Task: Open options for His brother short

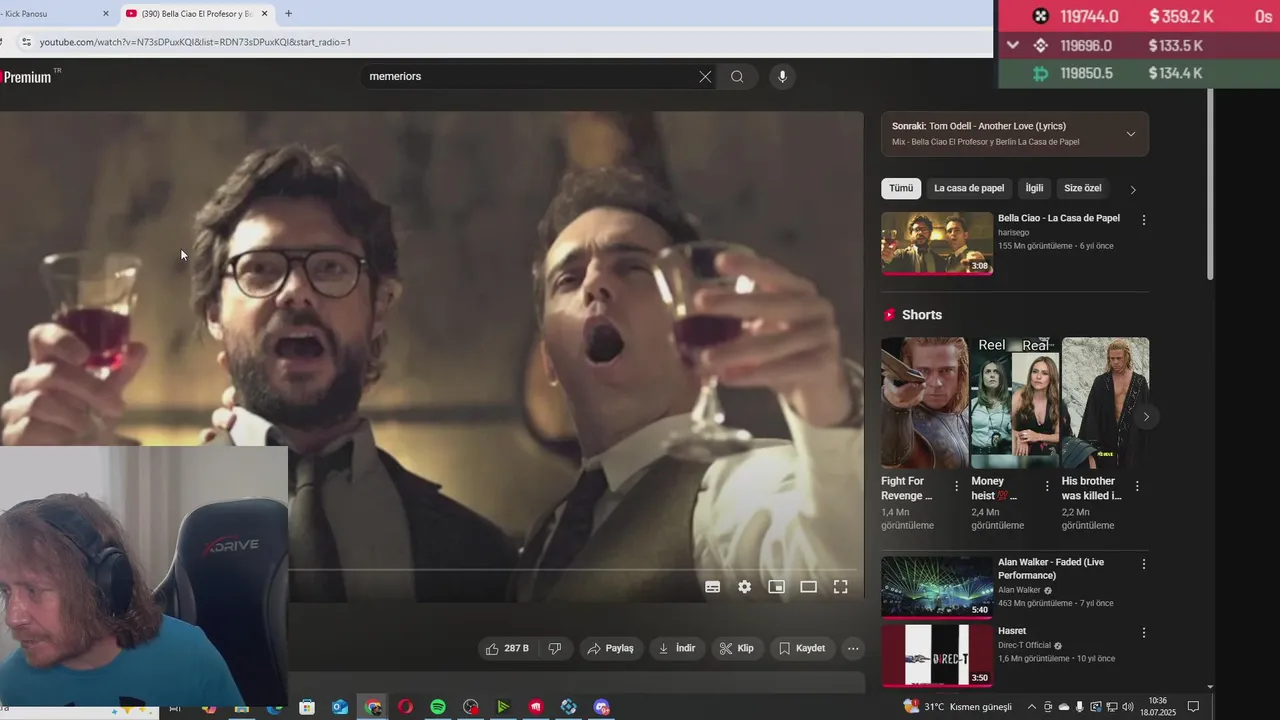Action: tap(1137, 486)
